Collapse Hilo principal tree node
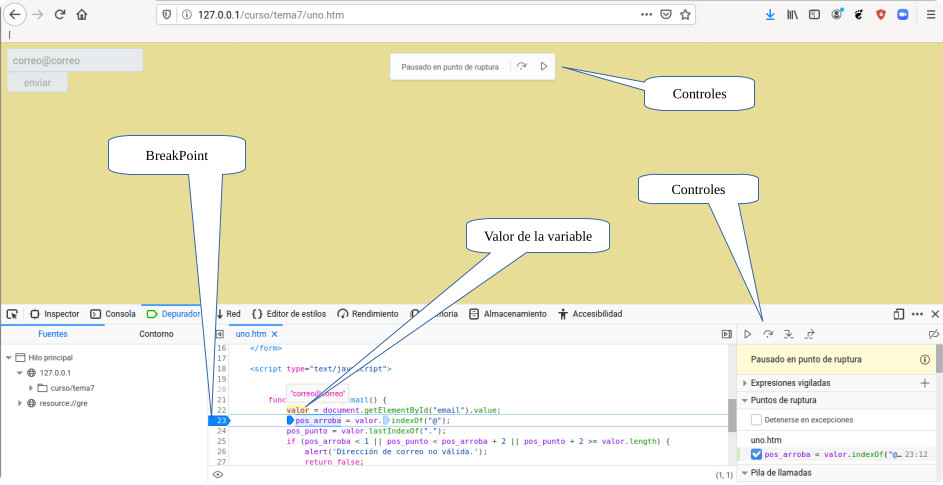Image resolution: width=943 pixels, height=485 pixels. click(8, 358)
